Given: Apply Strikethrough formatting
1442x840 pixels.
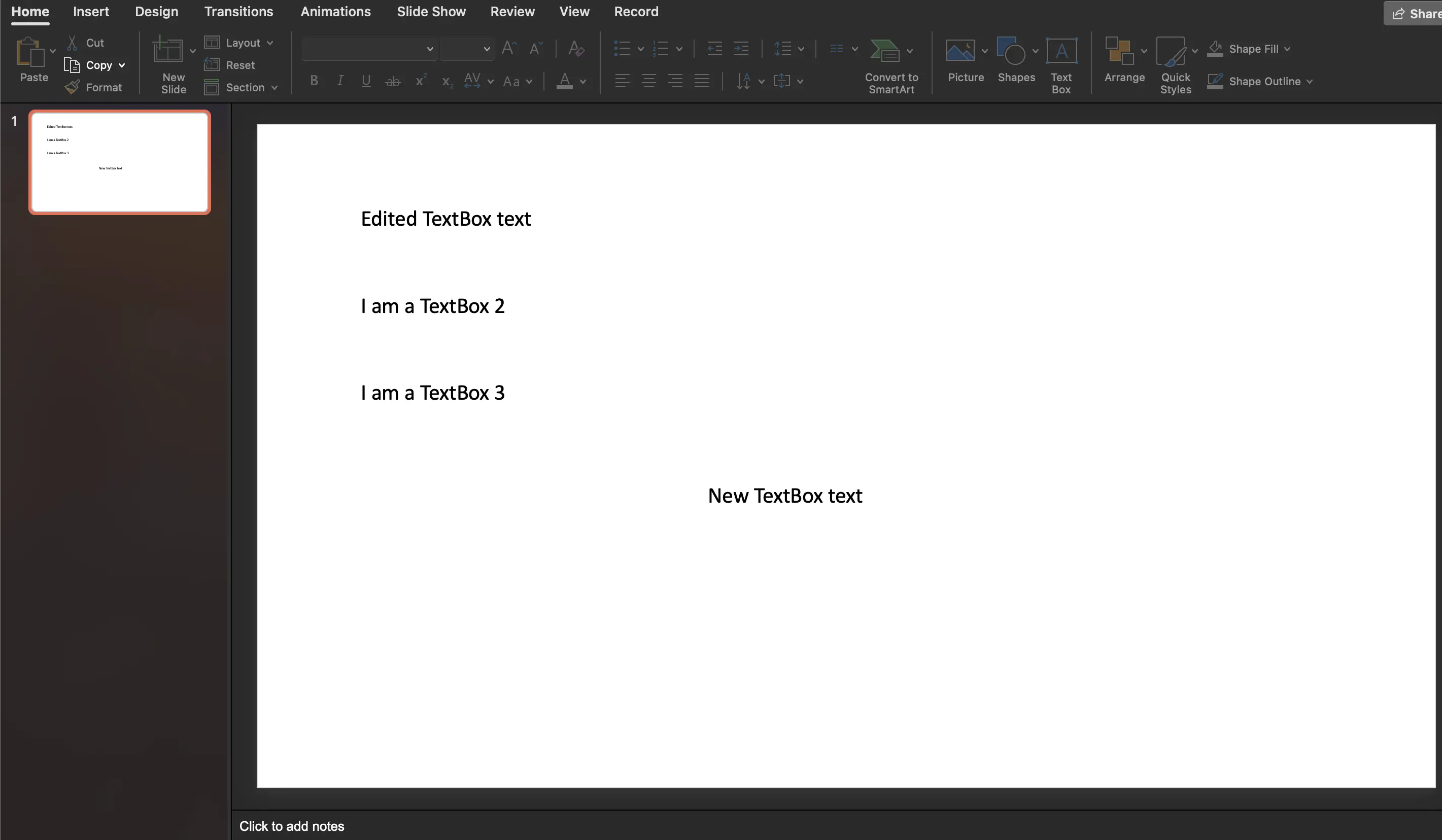Looking at the screenshot, I should [x=393, y=81].
